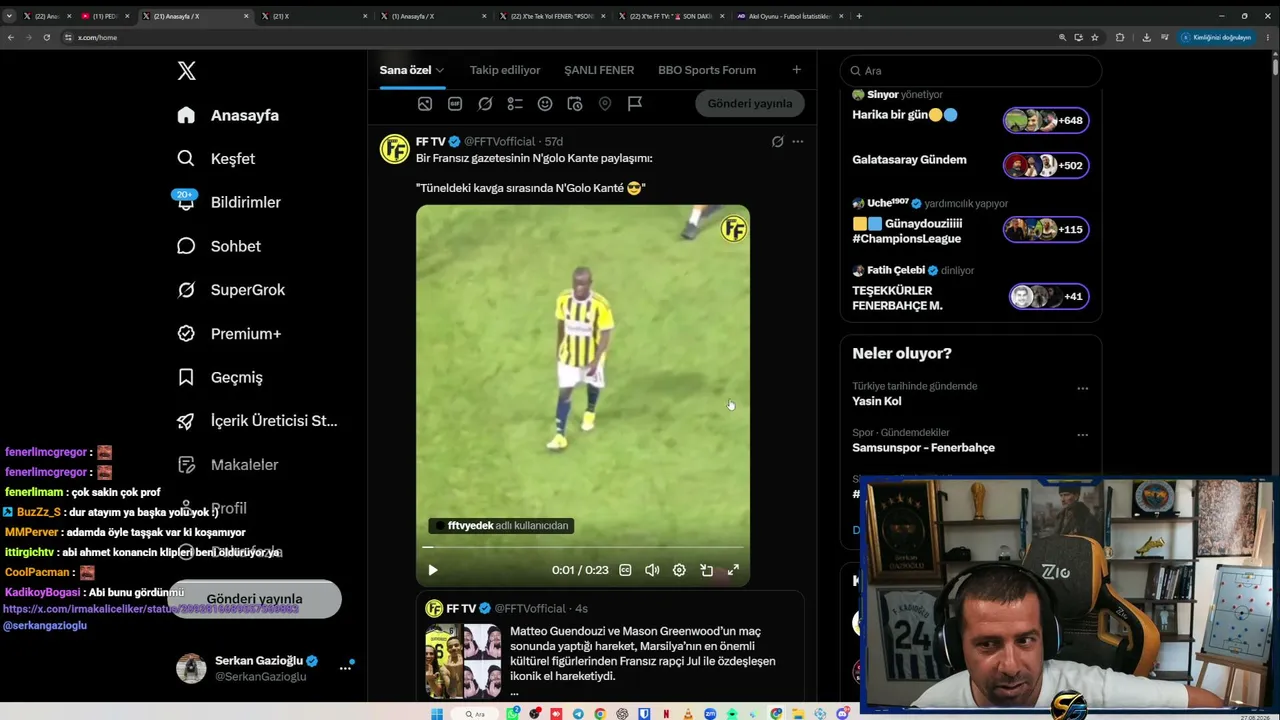Open WhatsApp from the taskbar
Image resolution: width=1280 pixels, height=720 pixels.
coord(513,714)
